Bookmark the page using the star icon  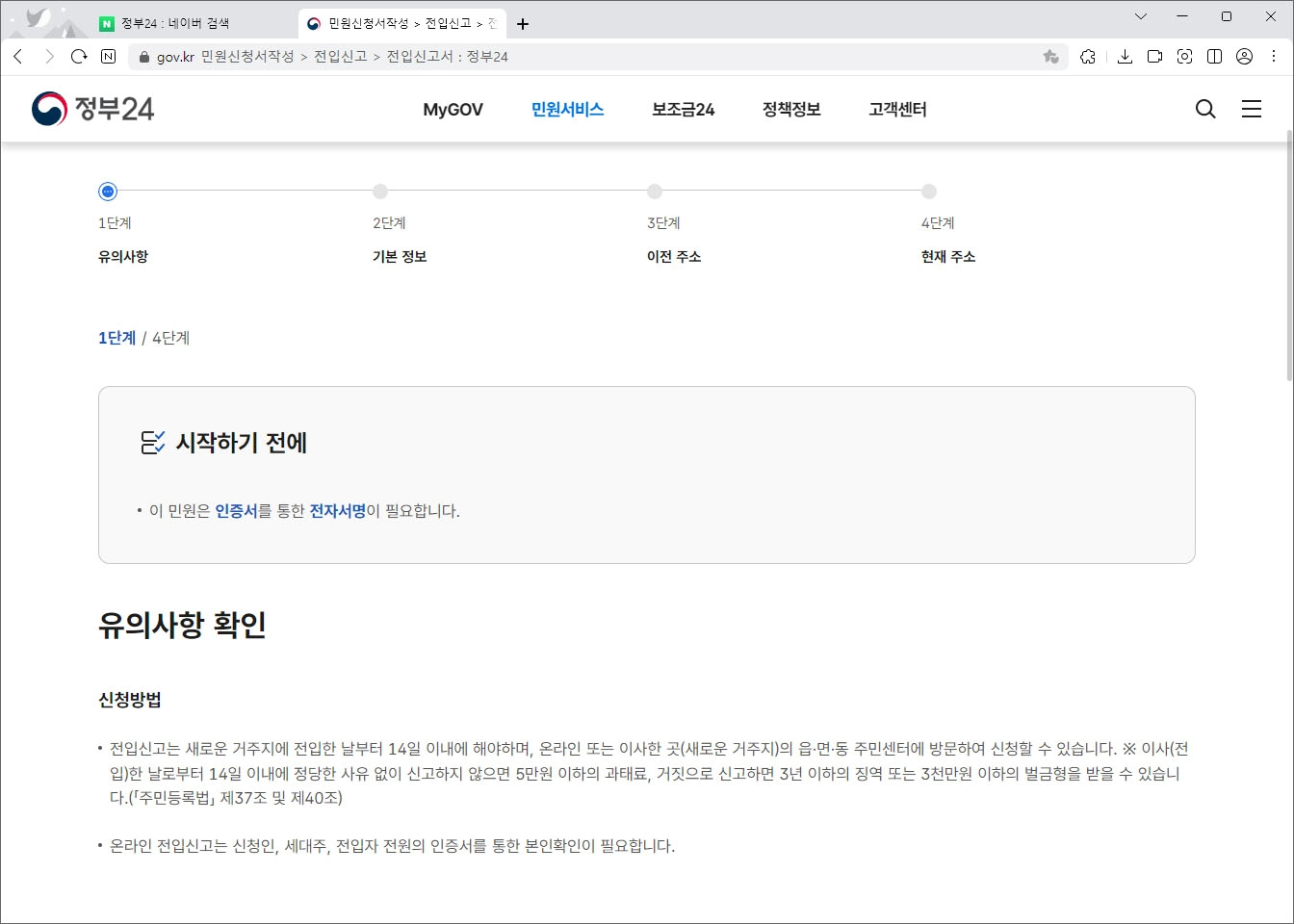(x=1049, y=57)
